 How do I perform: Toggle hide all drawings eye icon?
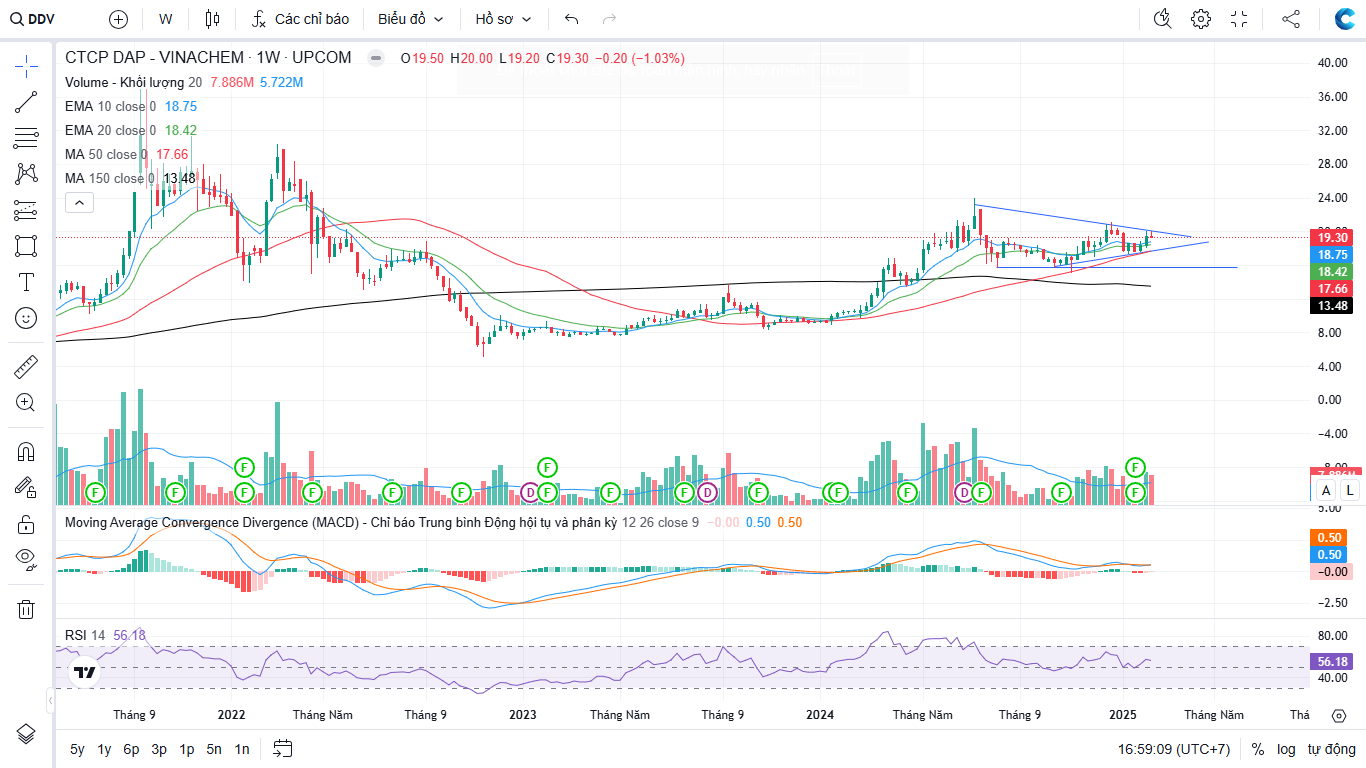(x=26, y=558)
